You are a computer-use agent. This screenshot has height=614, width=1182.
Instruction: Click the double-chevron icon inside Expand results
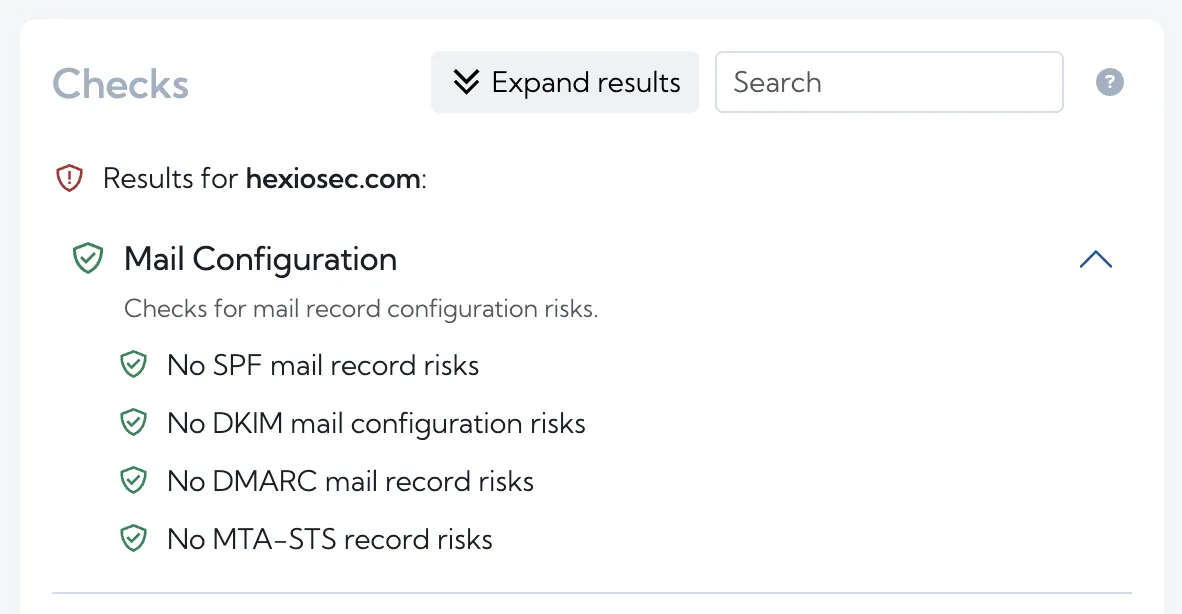click(466, 82)
